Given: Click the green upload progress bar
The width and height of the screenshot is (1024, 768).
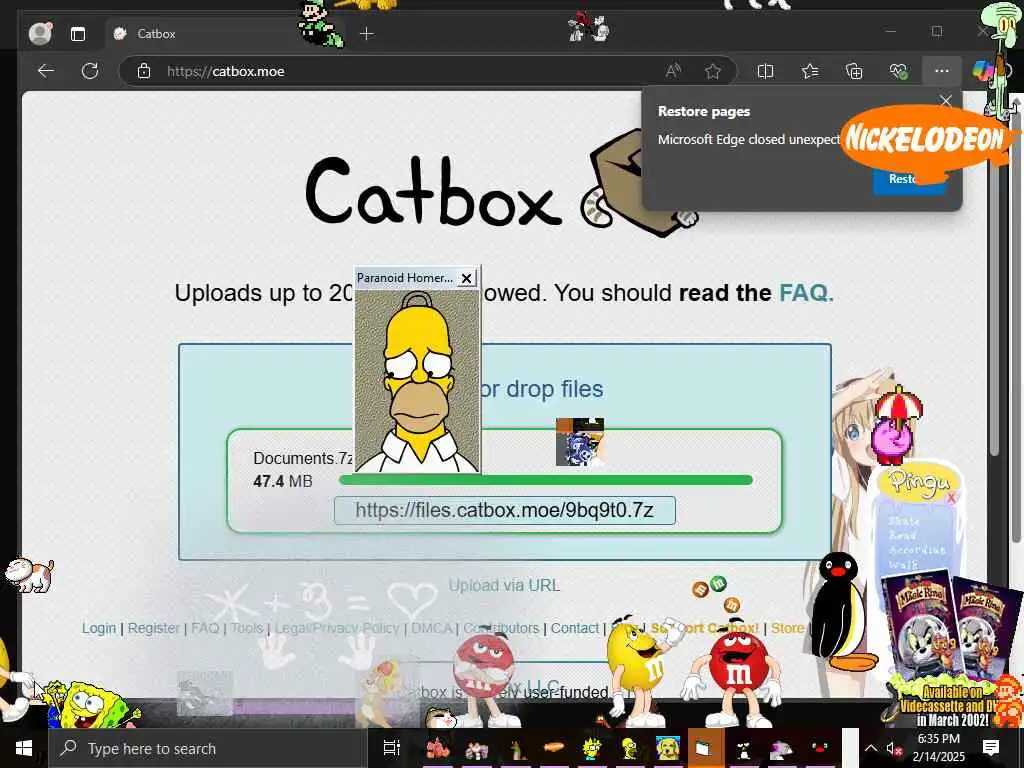Looking at the screenshot, I should (546, 480).
